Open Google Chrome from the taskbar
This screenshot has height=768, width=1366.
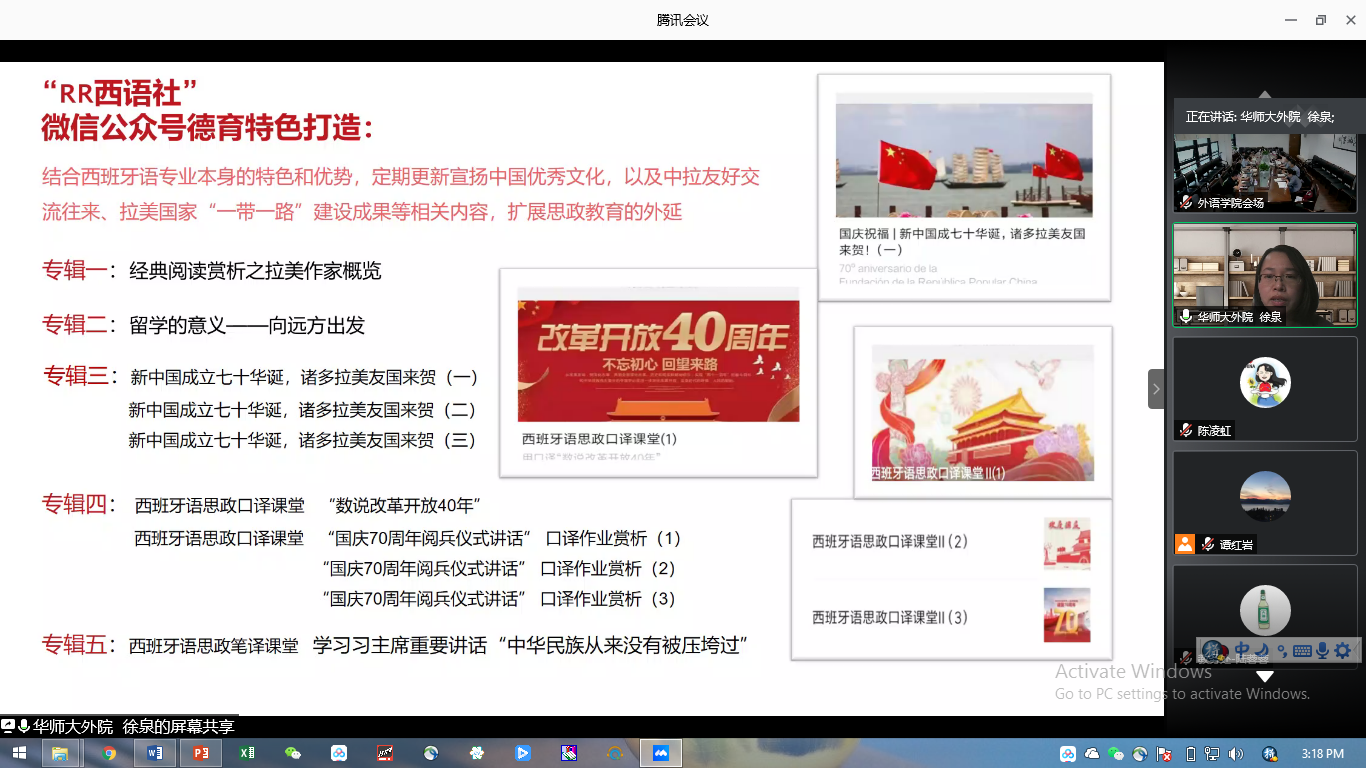click(x=109, y=753)
